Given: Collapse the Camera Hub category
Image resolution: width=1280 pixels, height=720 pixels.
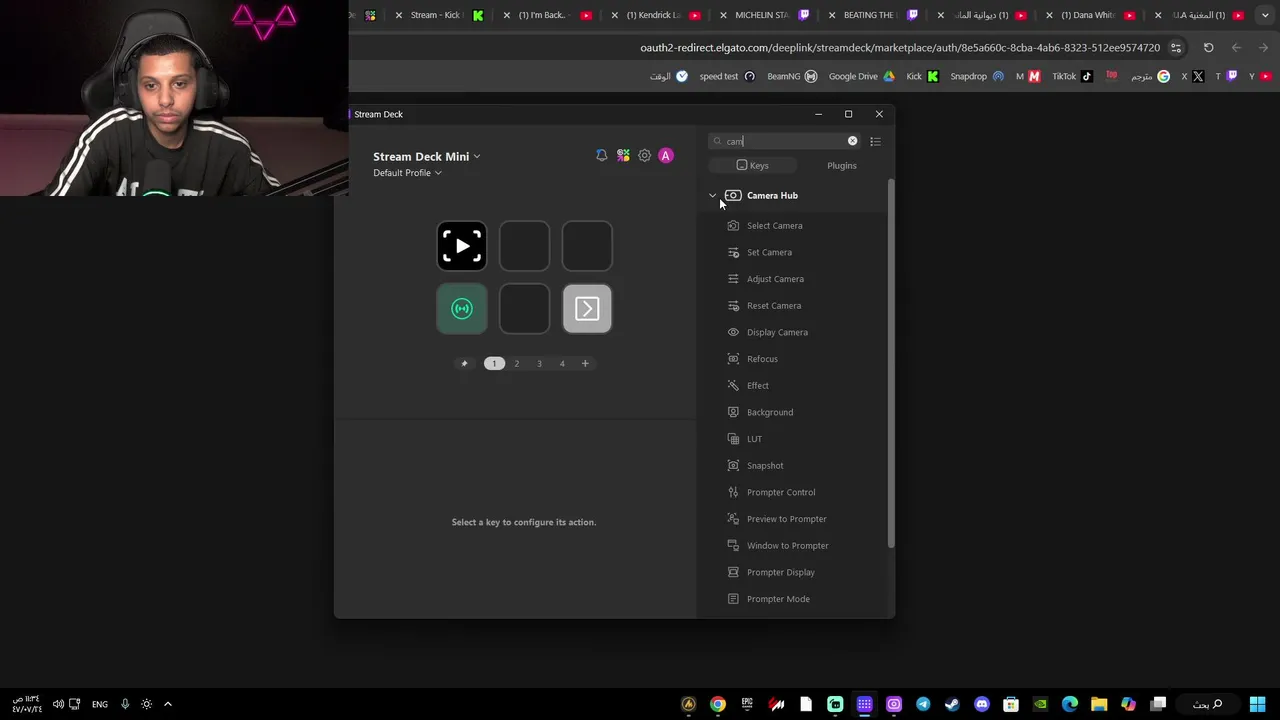Looking at the screenshot, I should 713,196.
